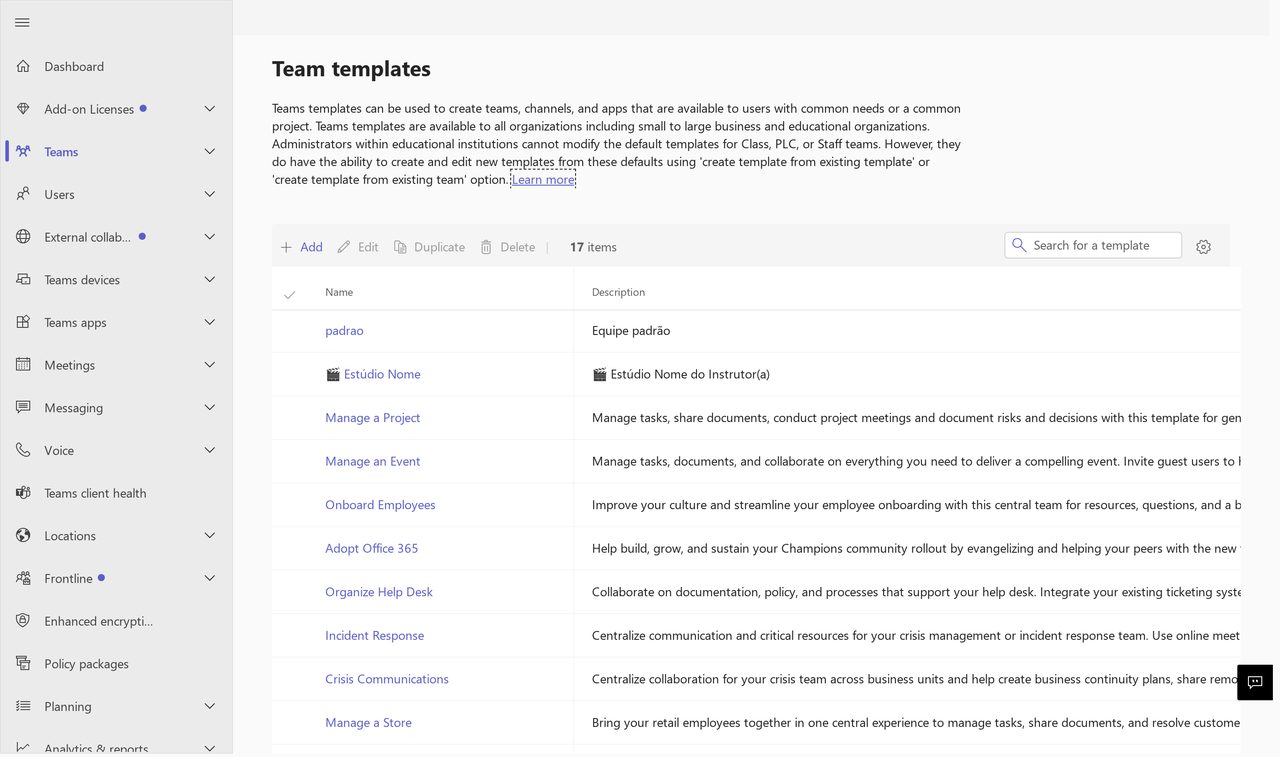1280x757 pixels.
Task: Open the Crisis Communications template
Action: 387,679
